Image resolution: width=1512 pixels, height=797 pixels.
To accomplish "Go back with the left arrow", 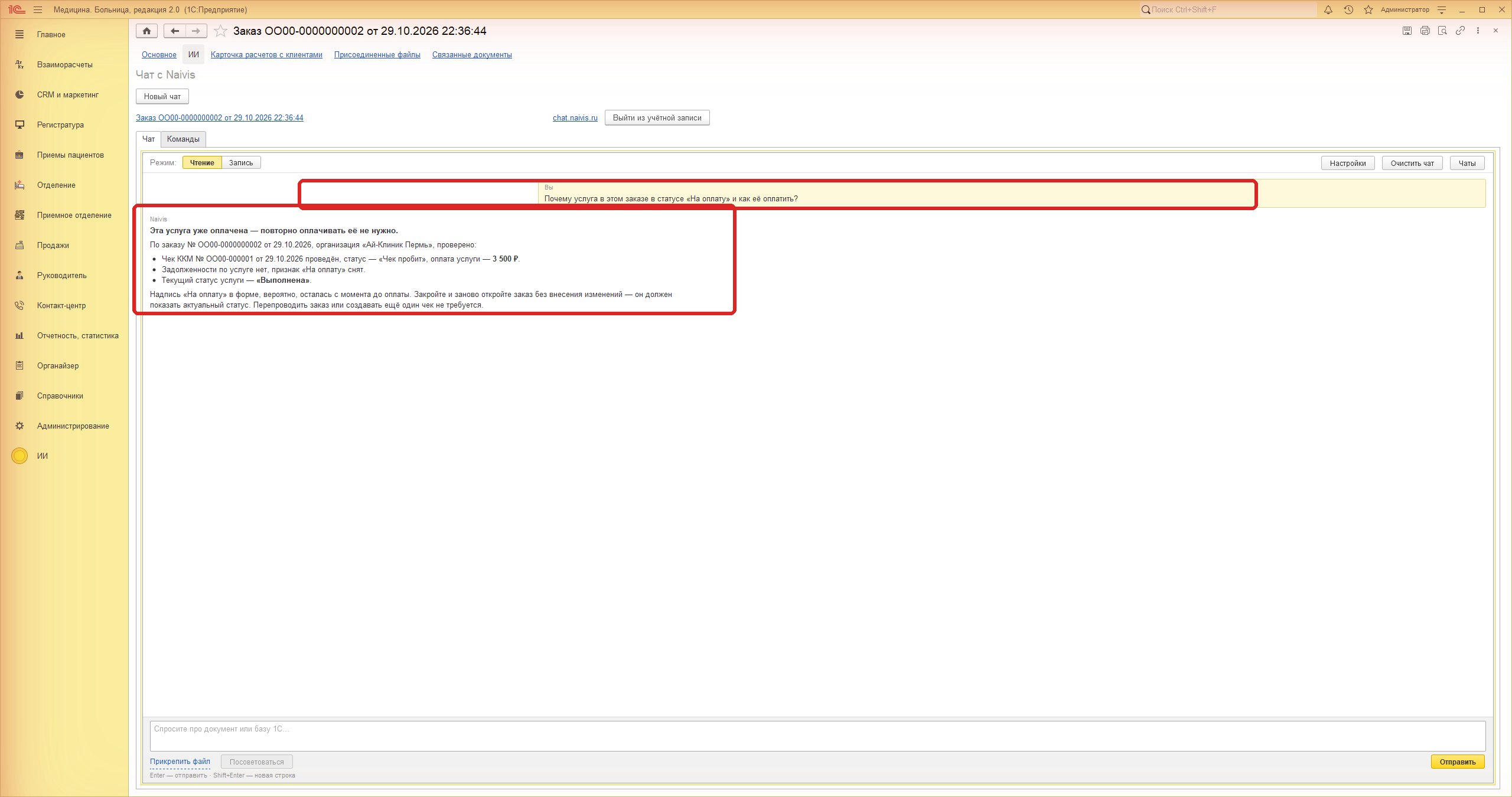I will 175,31.
